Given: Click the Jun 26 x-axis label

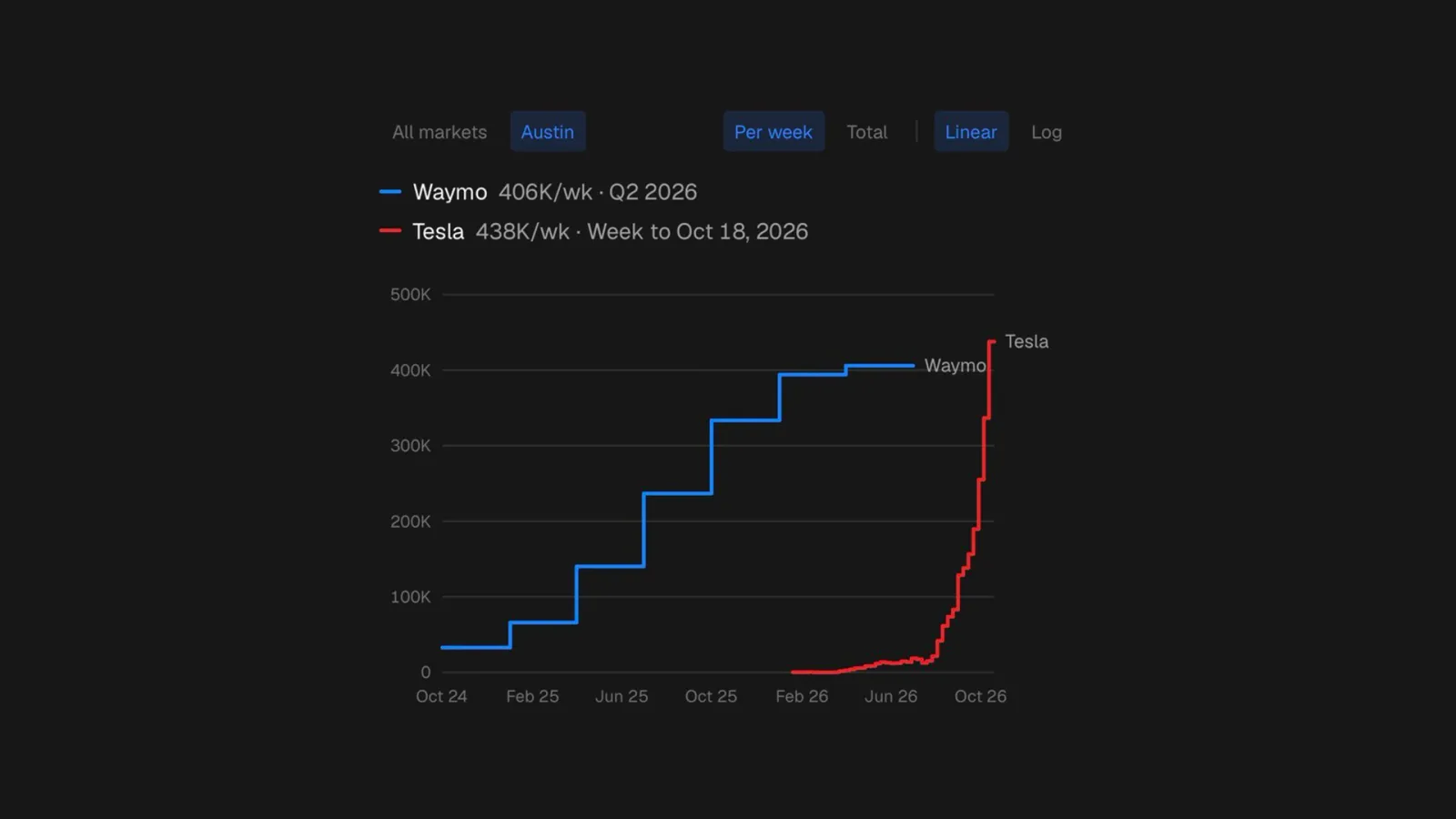Looking at the screenshot, I should [x=891, y=696].
